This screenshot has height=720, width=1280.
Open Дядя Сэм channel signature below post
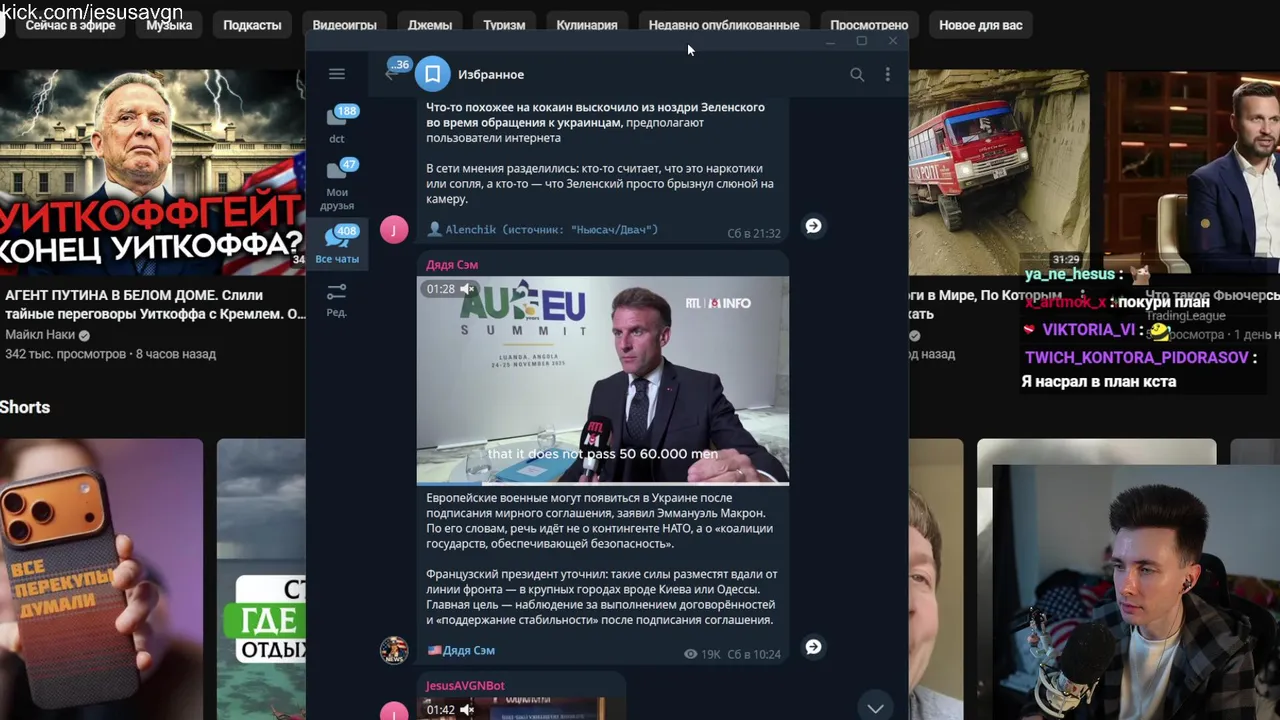[462, 650]
